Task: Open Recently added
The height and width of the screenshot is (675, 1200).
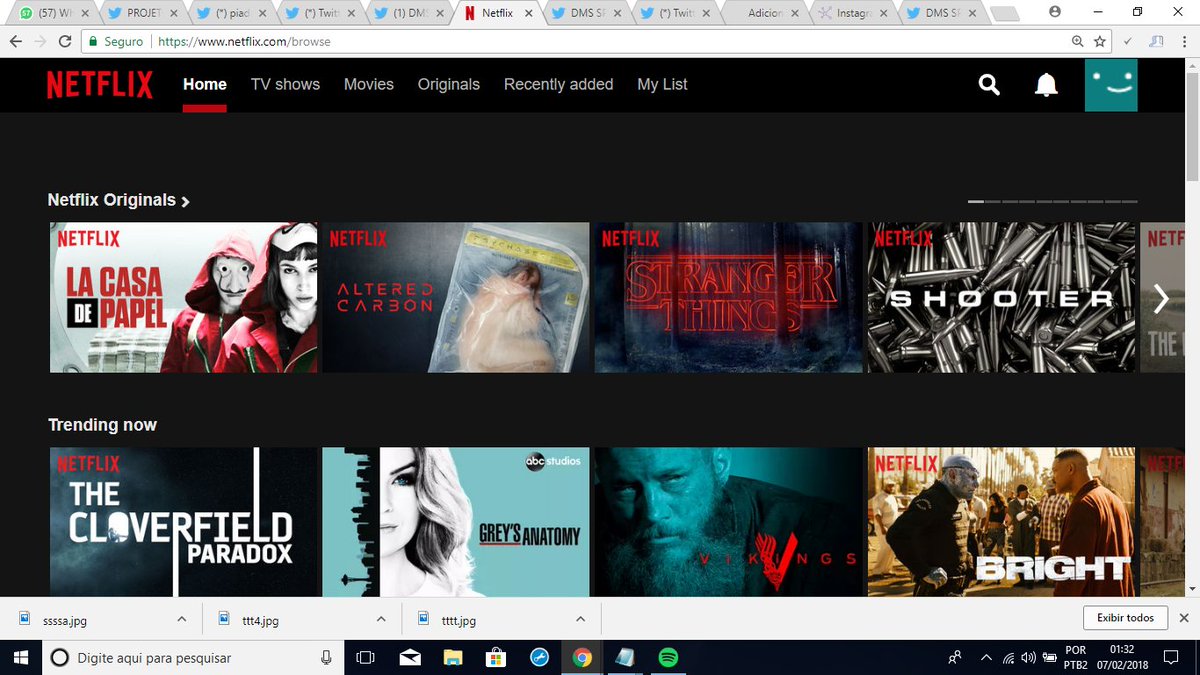Action: pos(558,85)
